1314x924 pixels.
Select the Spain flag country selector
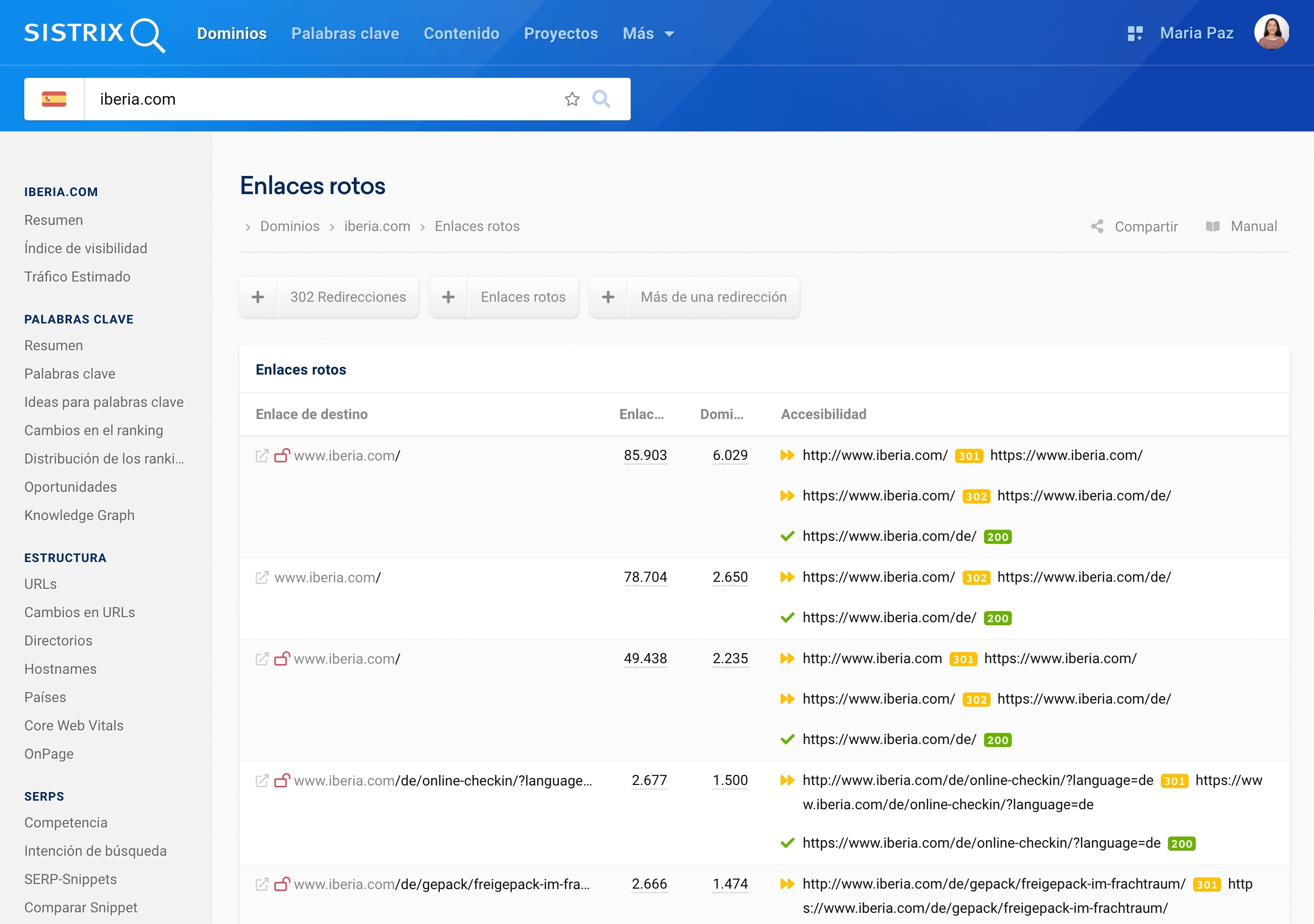(55, 99)
